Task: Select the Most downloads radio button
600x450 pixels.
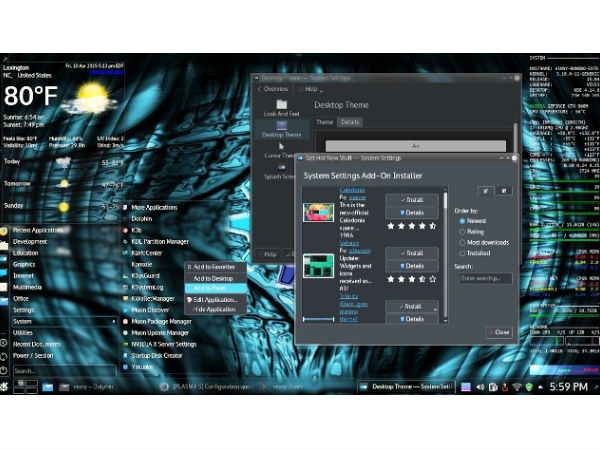Action: (x=461, y=243)
